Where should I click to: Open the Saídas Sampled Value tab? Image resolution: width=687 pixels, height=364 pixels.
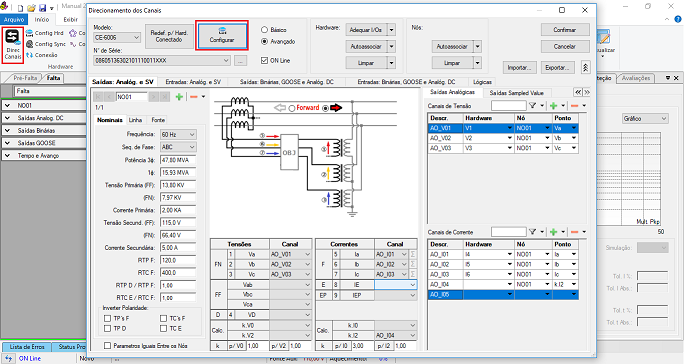click(516, 93)
